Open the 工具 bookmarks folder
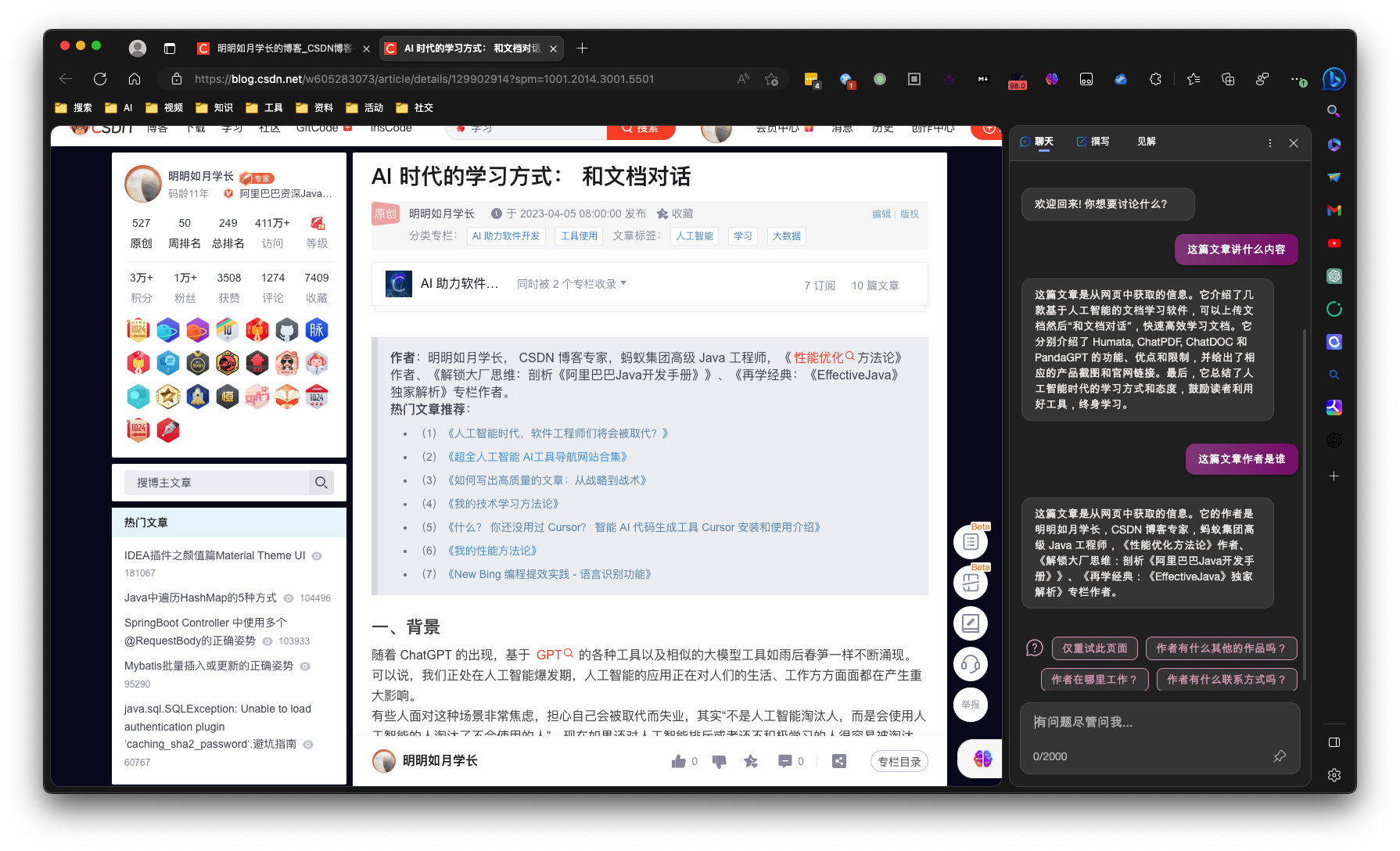The width and height of the screenshot is (1400, 851). [x=264, y=108]
